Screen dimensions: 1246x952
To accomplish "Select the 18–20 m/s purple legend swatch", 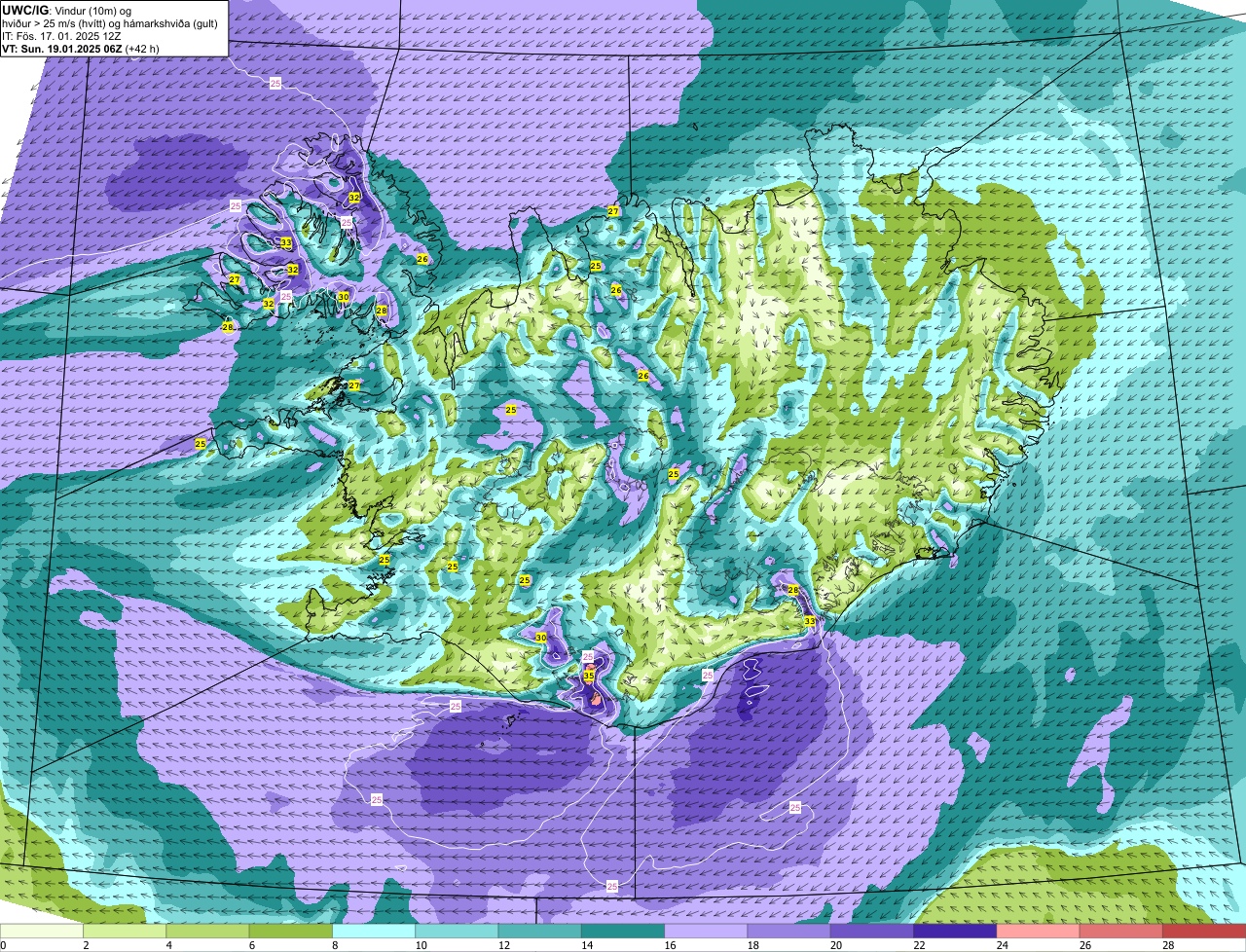I will 789,931.
